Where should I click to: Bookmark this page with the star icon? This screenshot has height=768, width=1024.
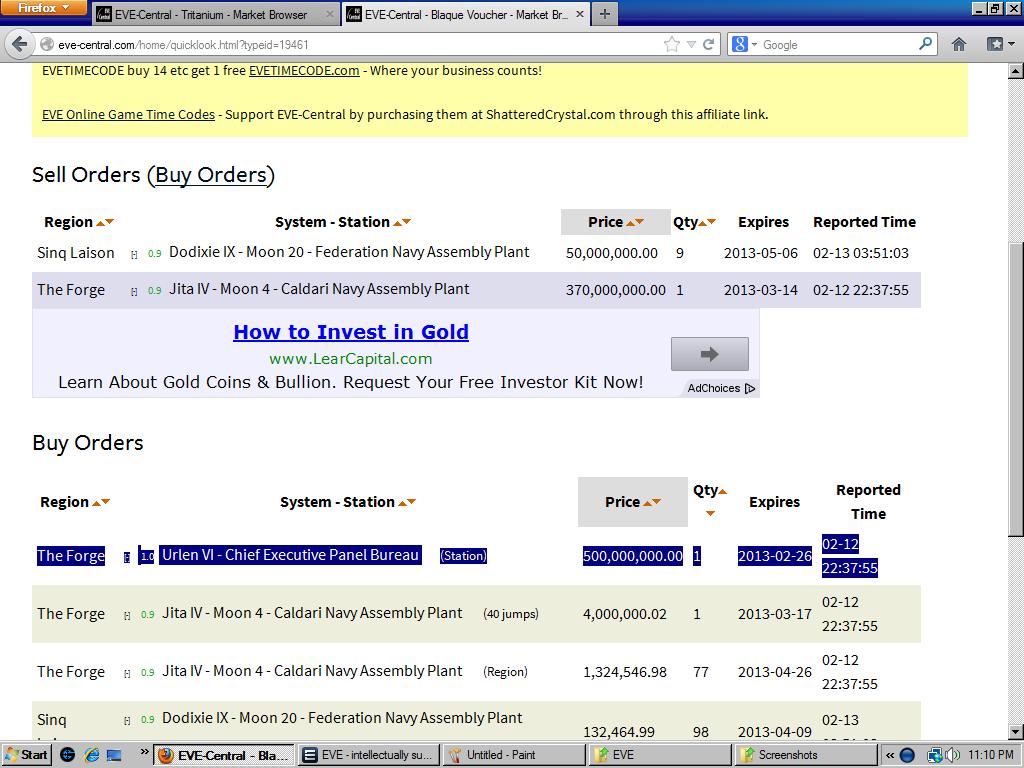point(671,44)
